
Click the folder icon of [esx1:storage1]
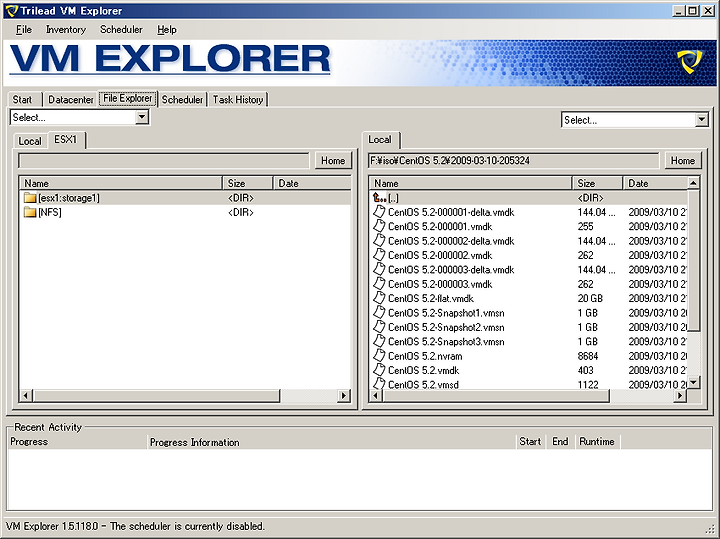30,198
